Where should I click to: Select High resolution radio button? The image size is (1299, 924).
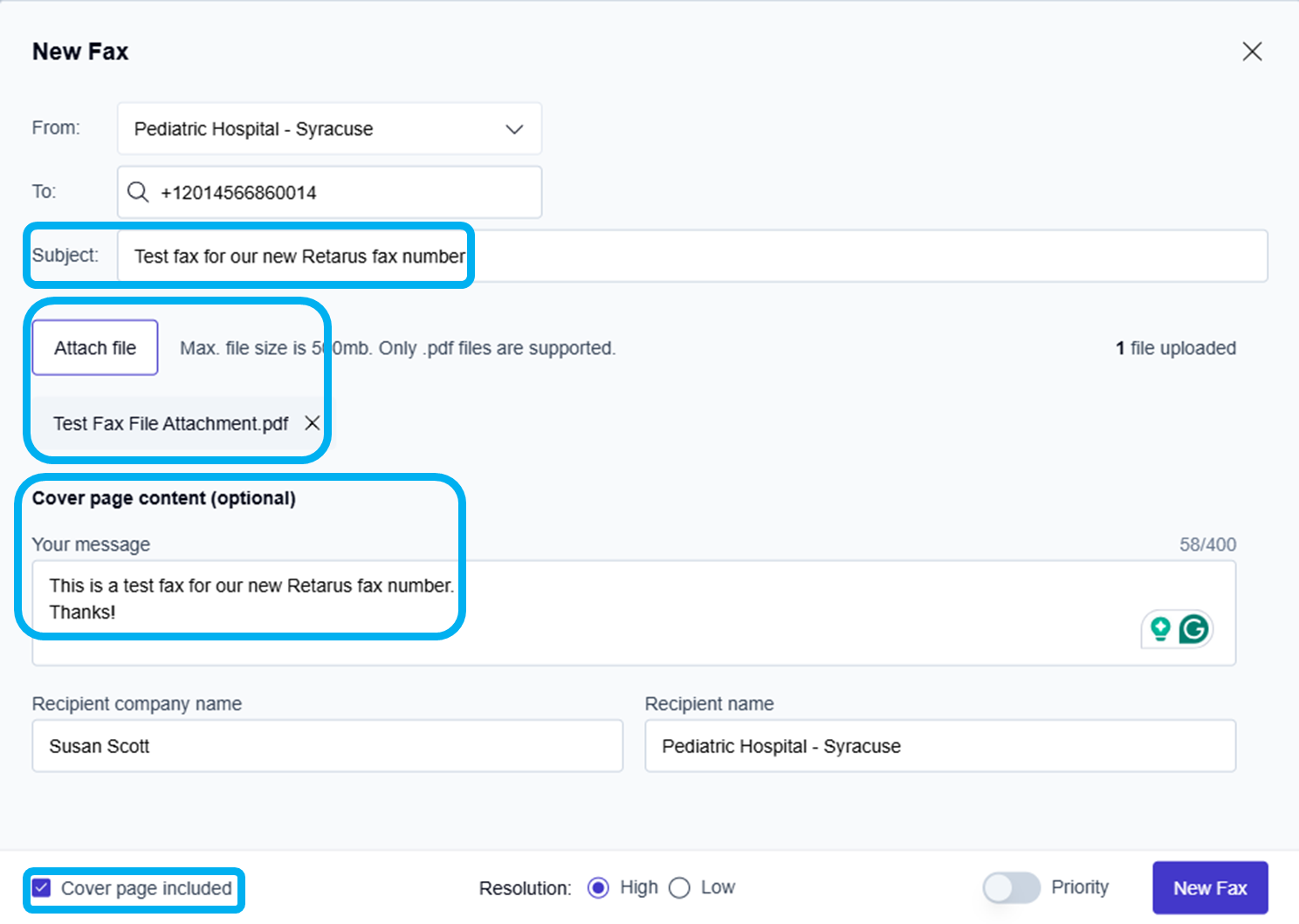click(x=598, y=888)
